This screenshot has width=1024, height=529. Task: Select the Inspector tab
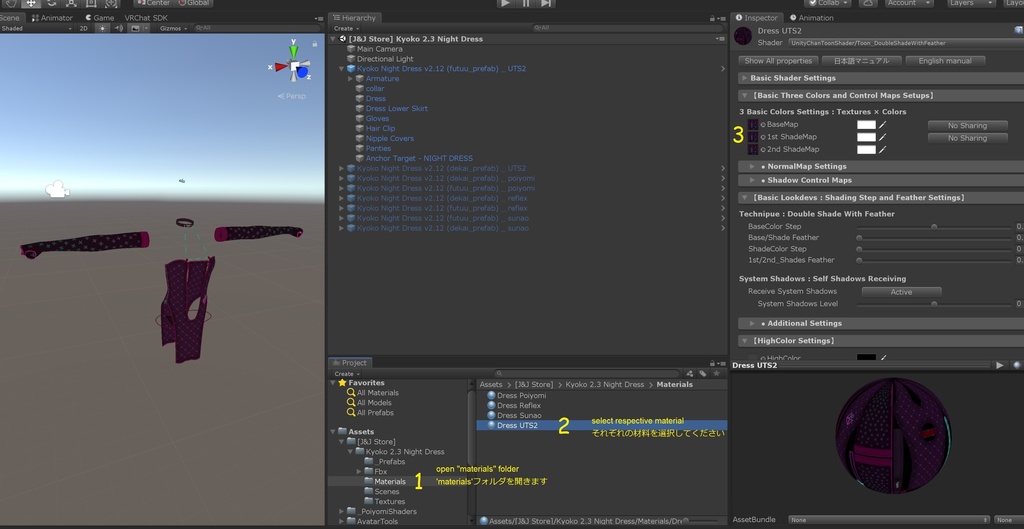pos(758,18)
